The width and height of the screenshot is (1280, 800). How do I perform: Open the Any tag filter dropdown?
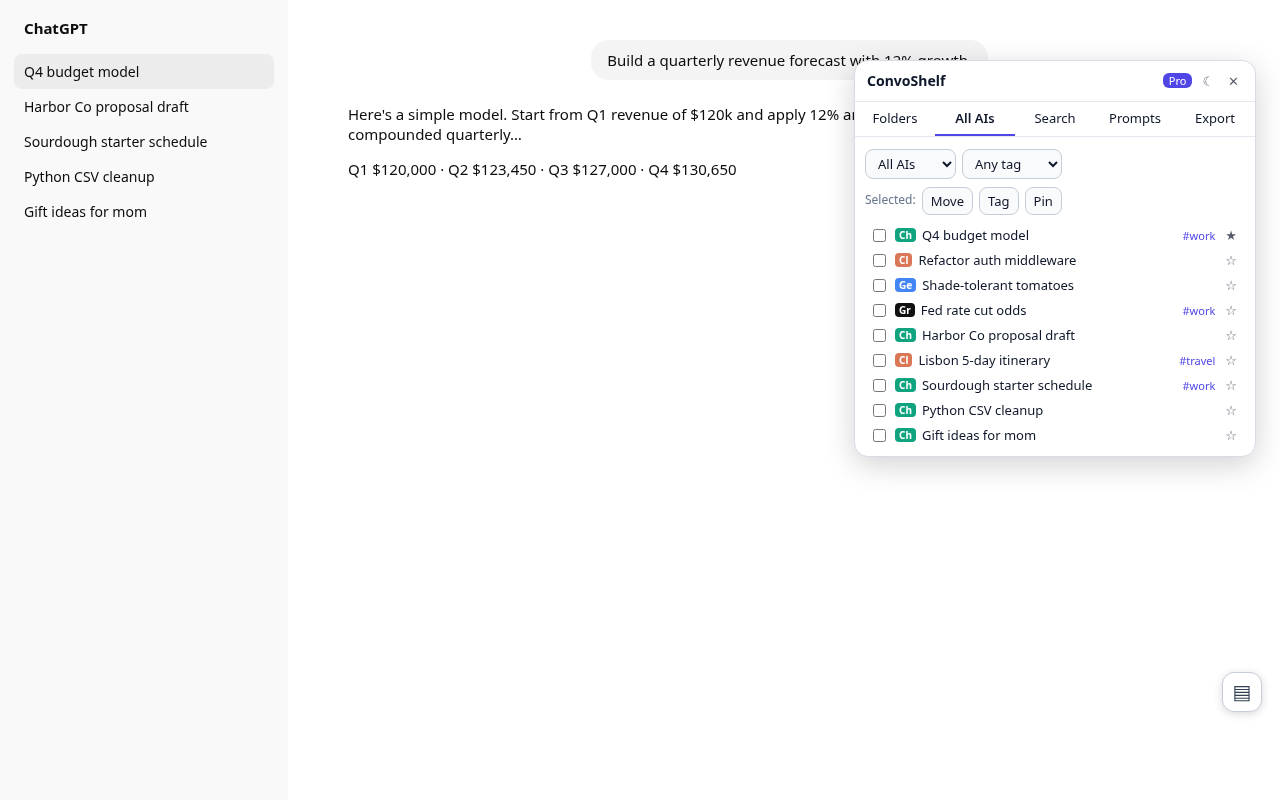pyautogui.click(x=1012, y=164)
